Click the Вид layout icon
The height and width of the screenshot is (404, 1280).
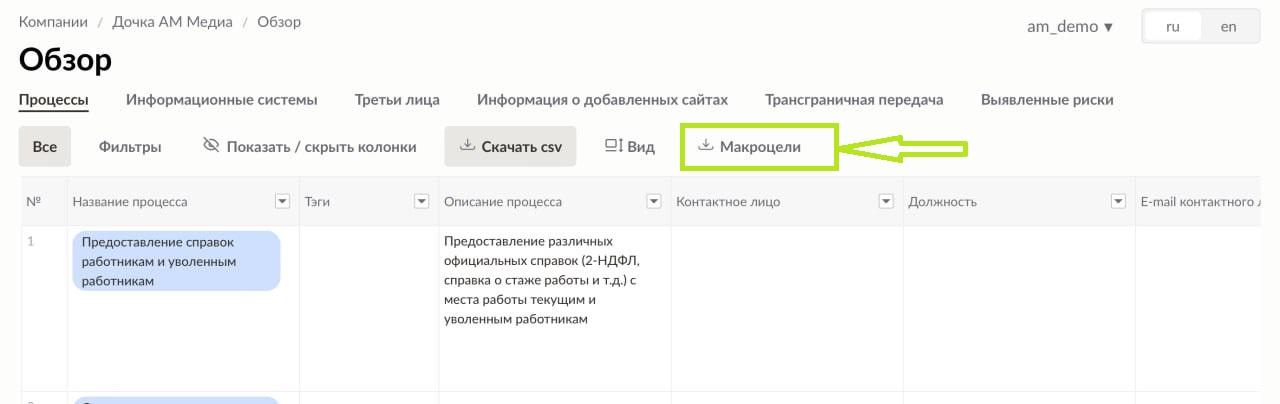(614, 146)
